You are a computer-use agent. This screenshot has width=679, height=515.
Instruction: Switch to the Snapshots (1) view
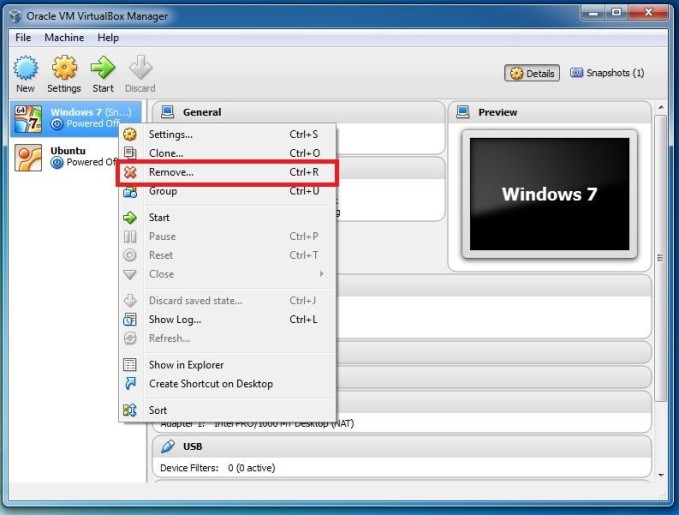point(607,73)
